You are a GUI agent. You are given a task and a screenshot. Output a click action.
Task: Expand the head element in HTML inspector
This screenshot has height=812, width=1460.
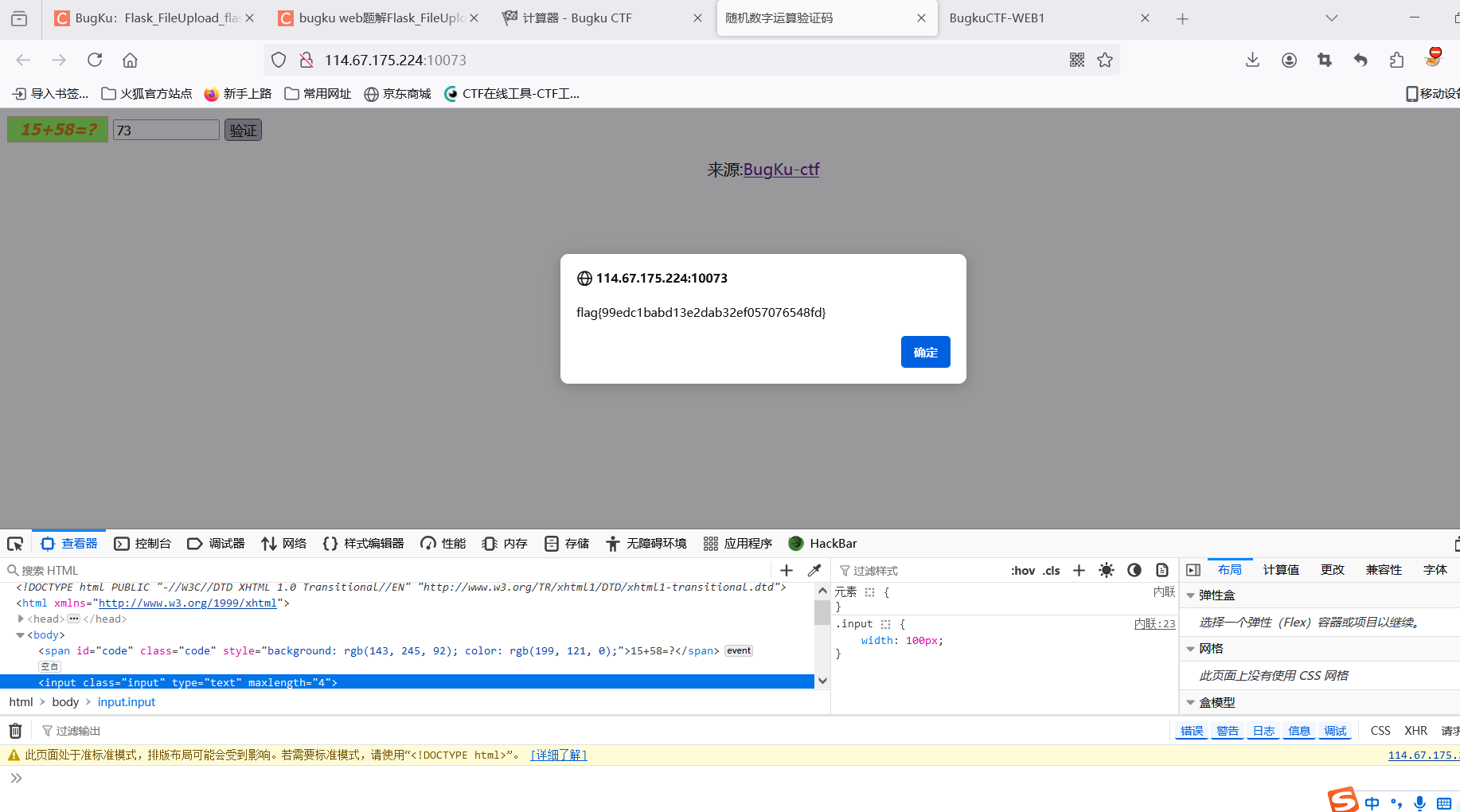pos(20,619)
